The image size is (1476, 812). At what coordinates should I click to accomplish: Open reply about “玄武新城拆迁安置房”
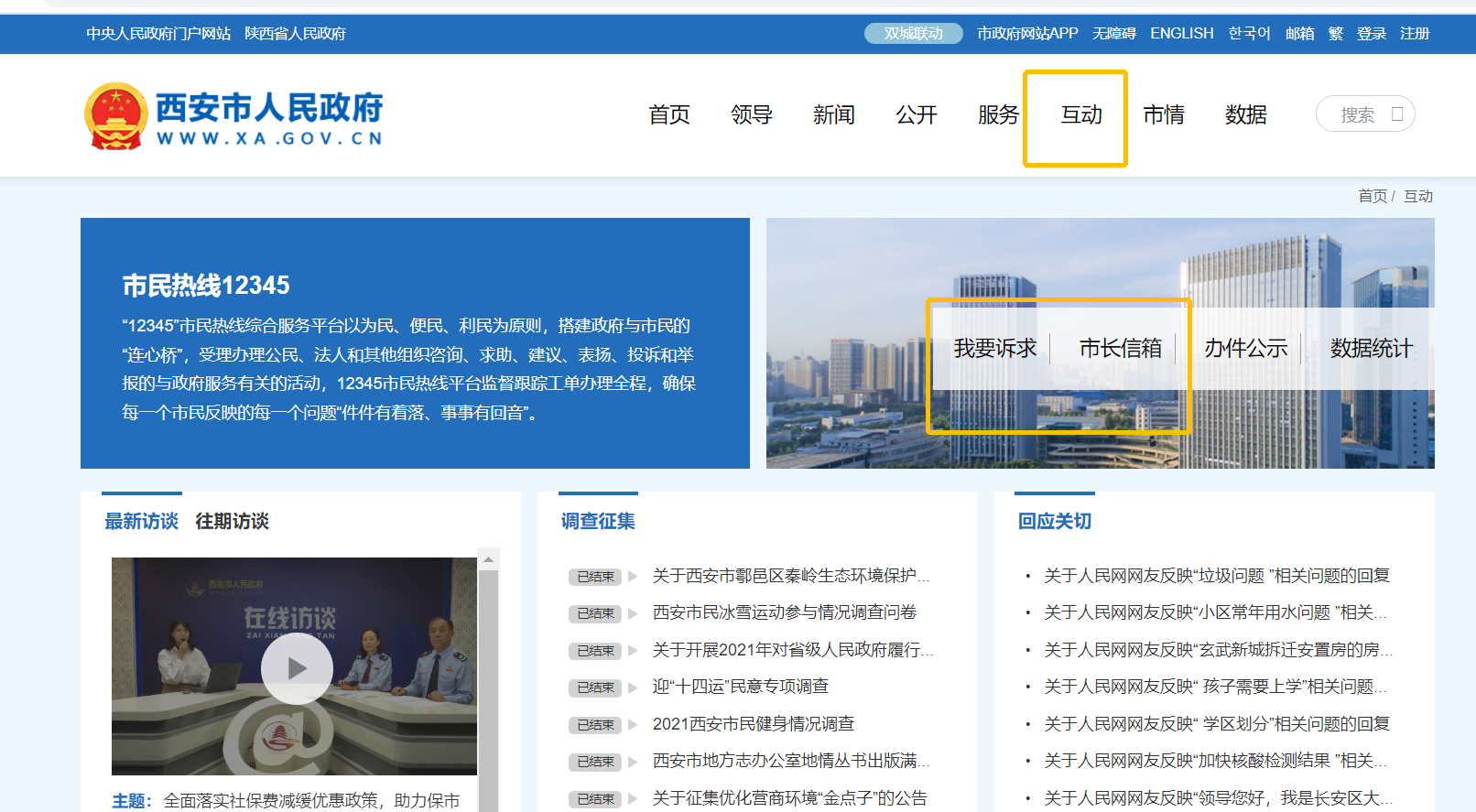click(1219, 650)
